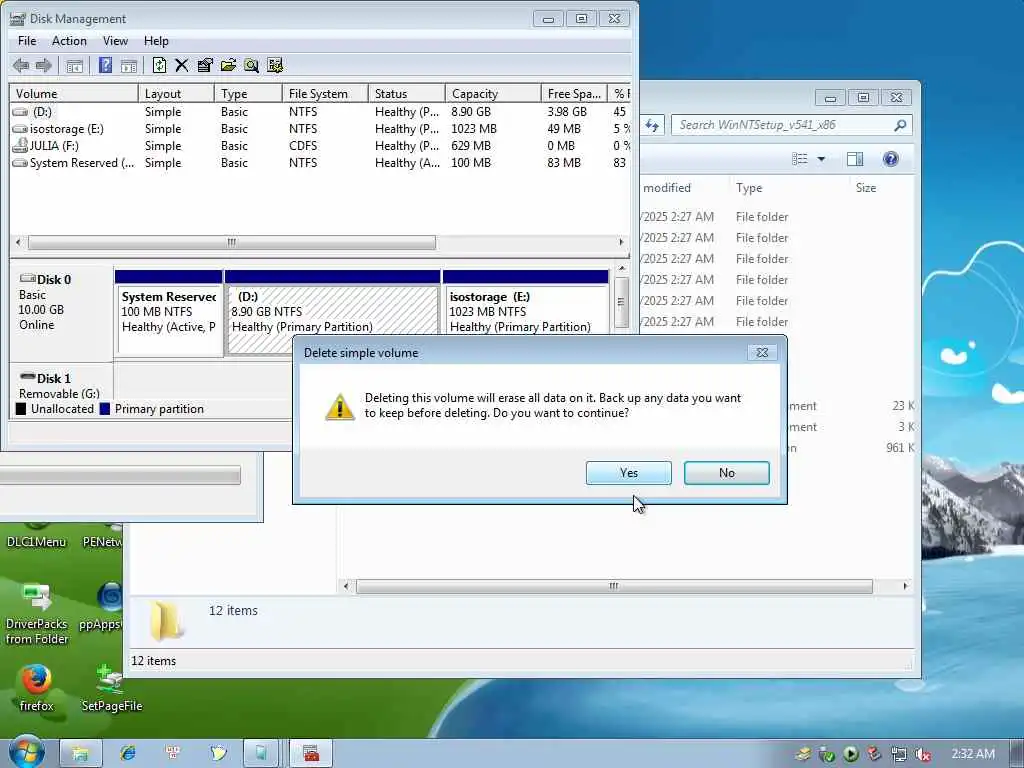Click the Unallocated black legend swatch
The width and height of the screenshot is (1024, 768).
(x=21, y=409)
